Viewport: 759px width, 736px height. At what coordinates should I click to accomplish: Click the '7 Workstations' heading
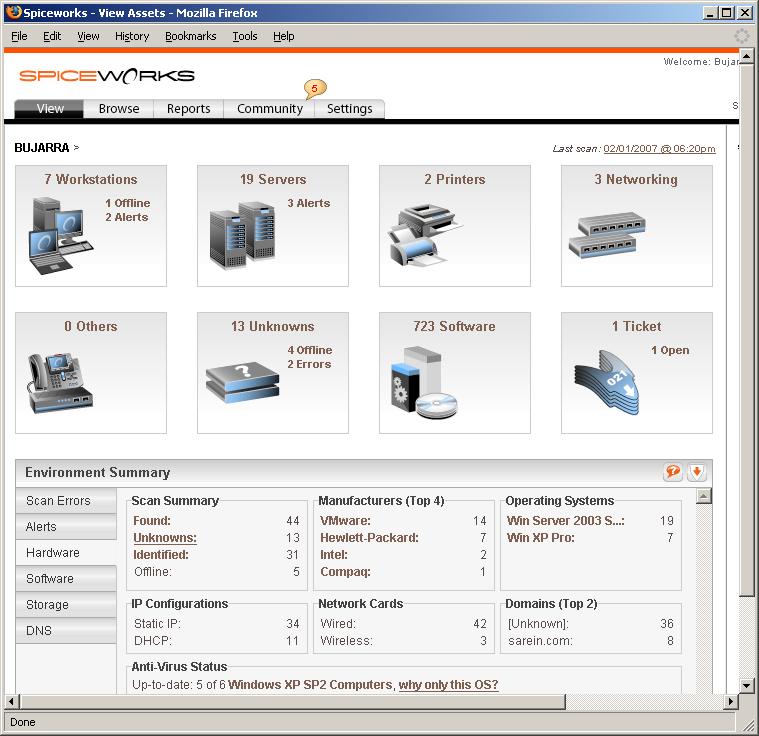pos(91,179)
